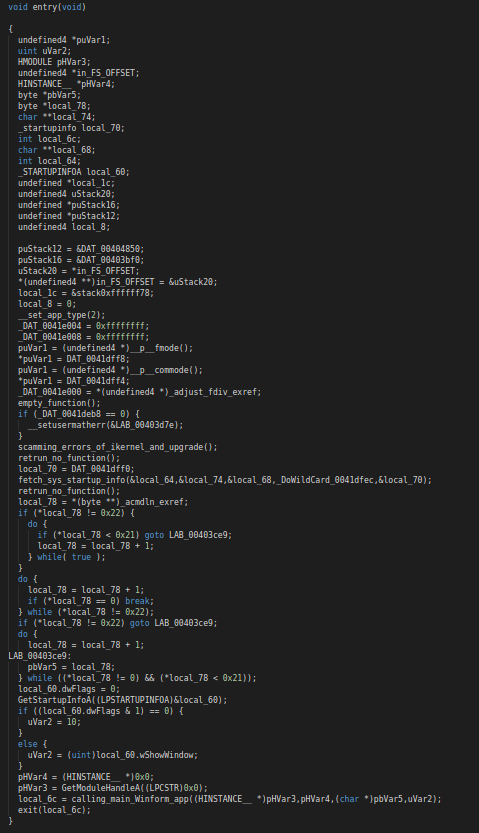Select the _STARTUPINFOA local_60 declaration
479x833 pixels.
pyautogui.click(x=71, y=172)
